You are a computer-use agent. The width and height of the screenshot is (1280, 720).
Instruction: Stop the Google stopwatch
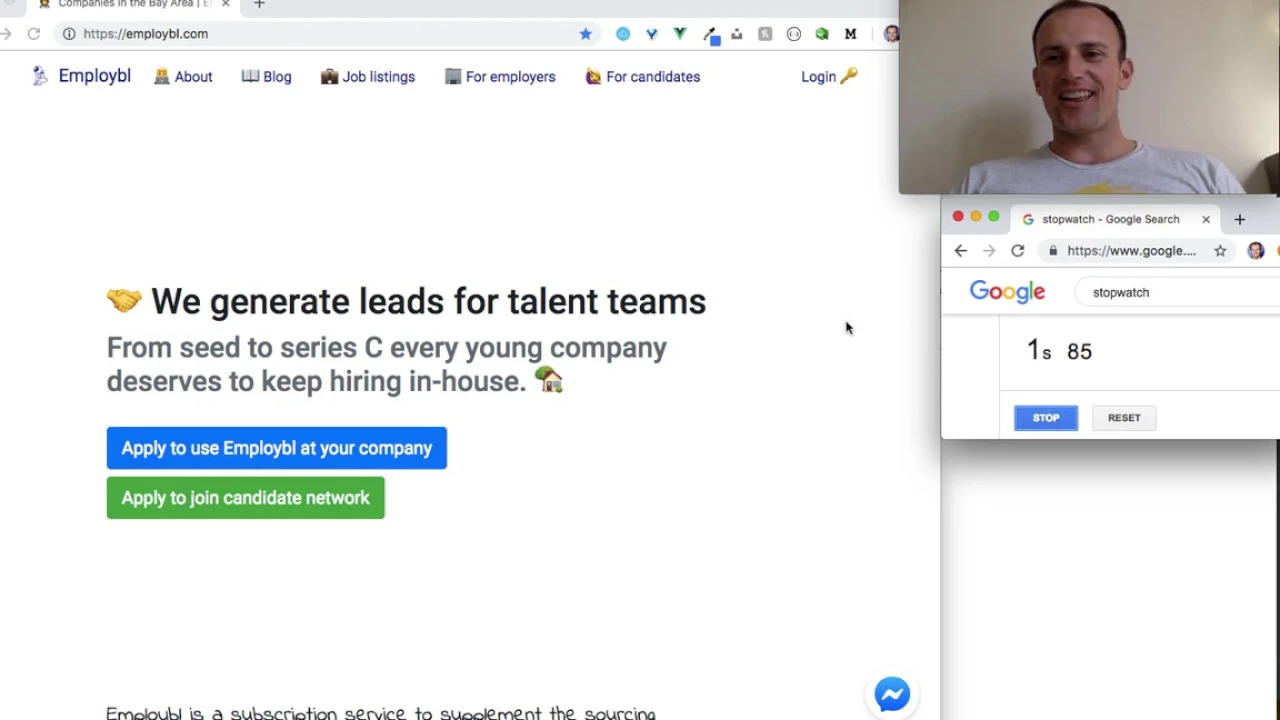1046,418
